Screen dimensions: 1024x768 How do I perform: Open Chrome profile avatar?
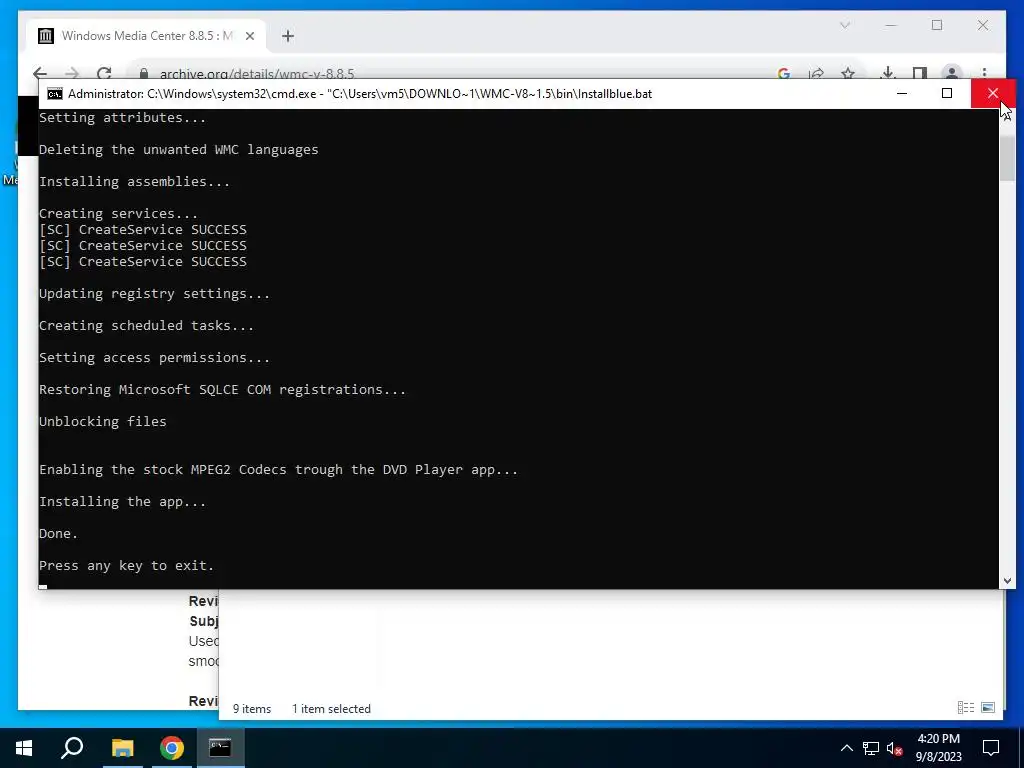[x=952, y=73]
